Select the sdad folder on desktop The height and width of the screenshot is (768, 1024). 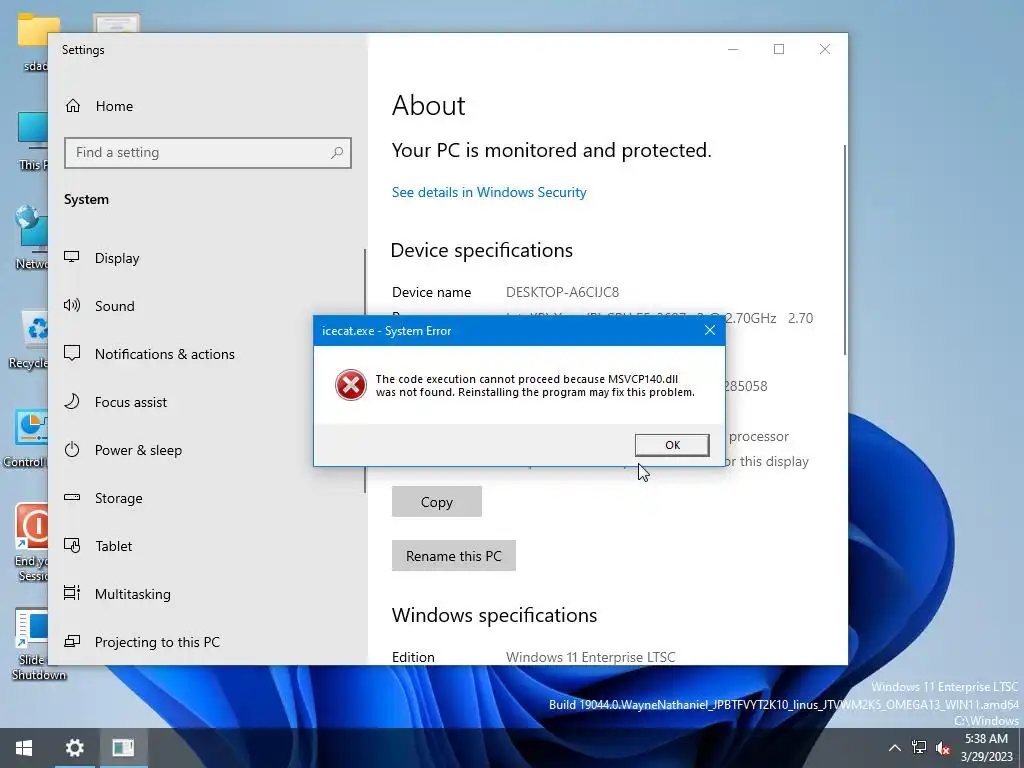[37, 43]
